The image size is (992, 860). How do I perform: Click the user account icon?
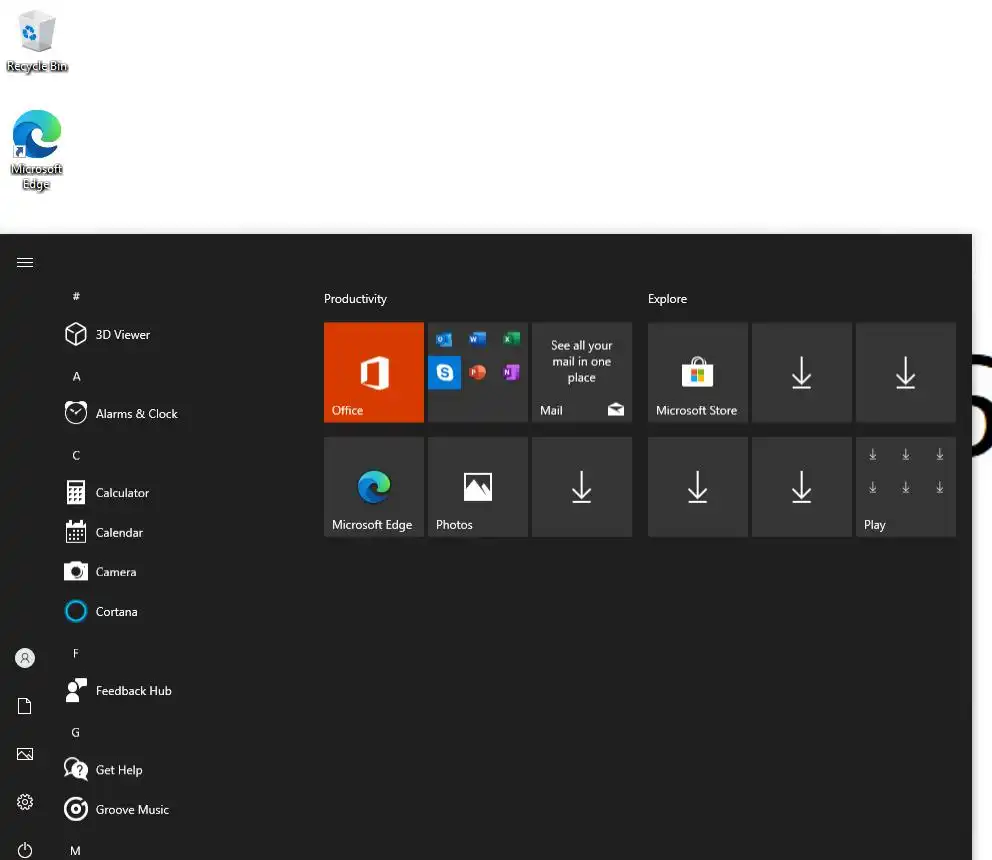[x=25, y=658]
